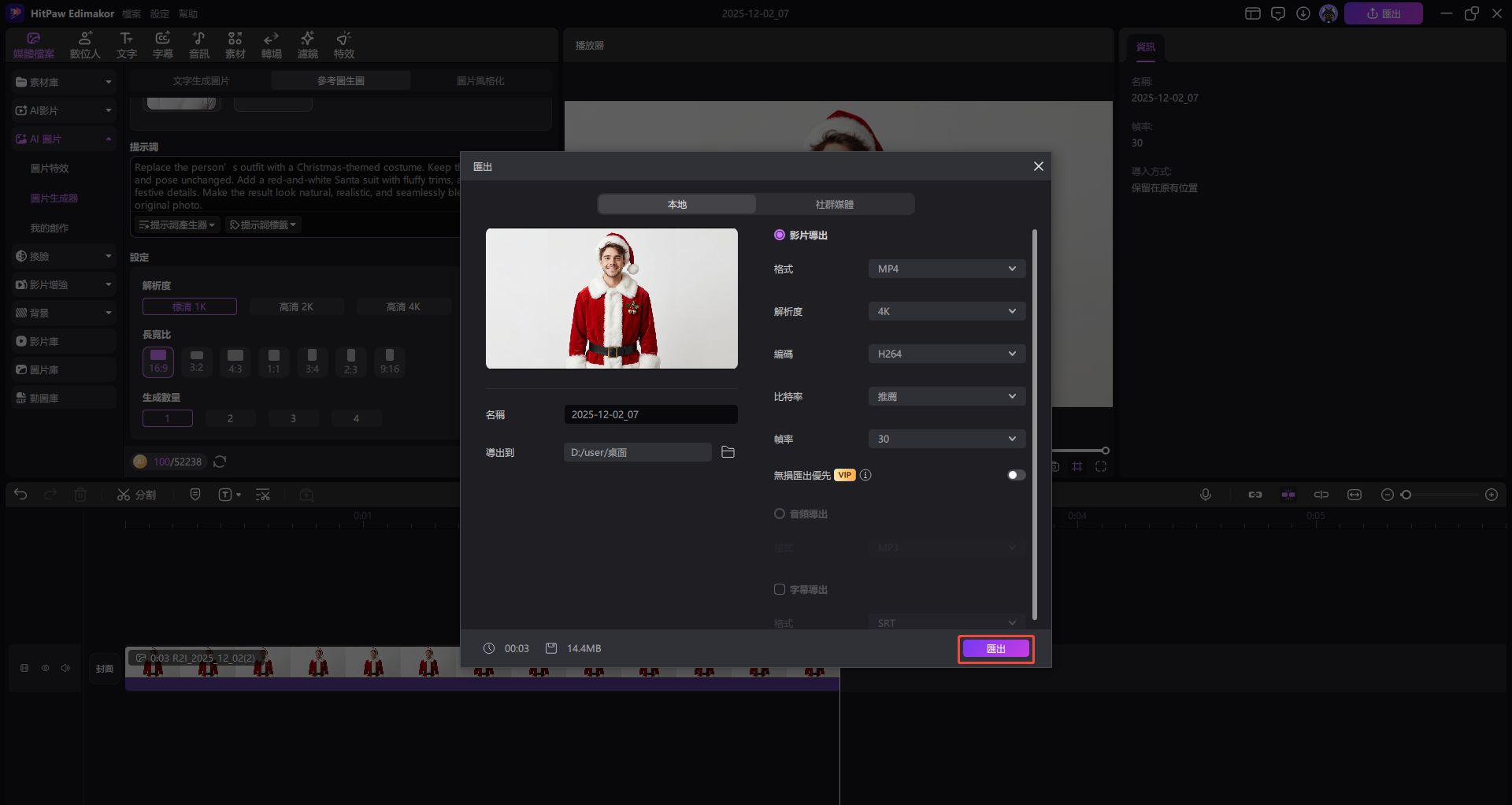The width and height of the screenshot is (1512, 805).
Task: Open the 轉場 transitions tool
Action: point(272,45)
